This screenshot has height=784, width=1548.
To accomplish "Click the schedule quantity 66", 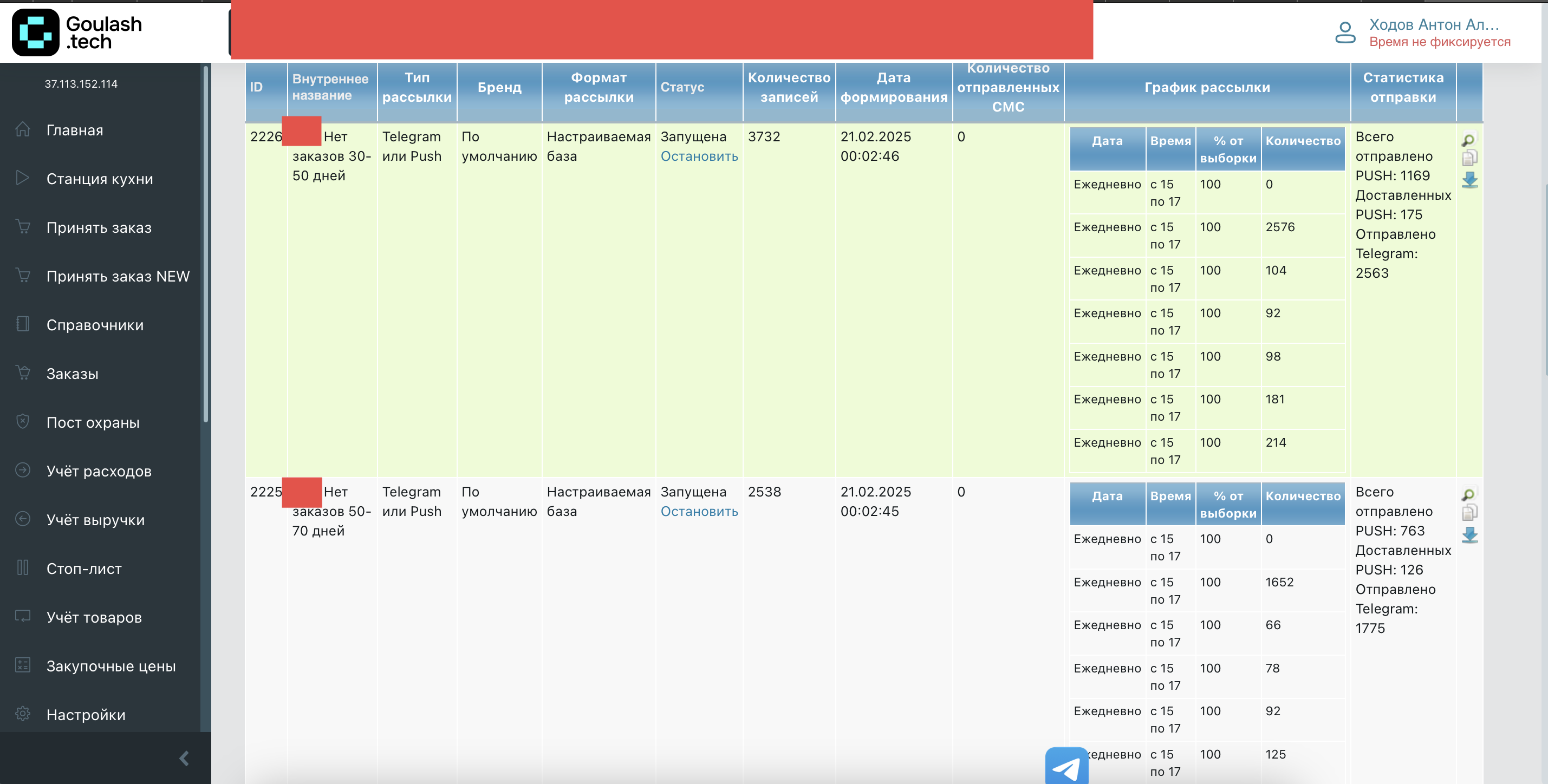I will coord(1273,625).
